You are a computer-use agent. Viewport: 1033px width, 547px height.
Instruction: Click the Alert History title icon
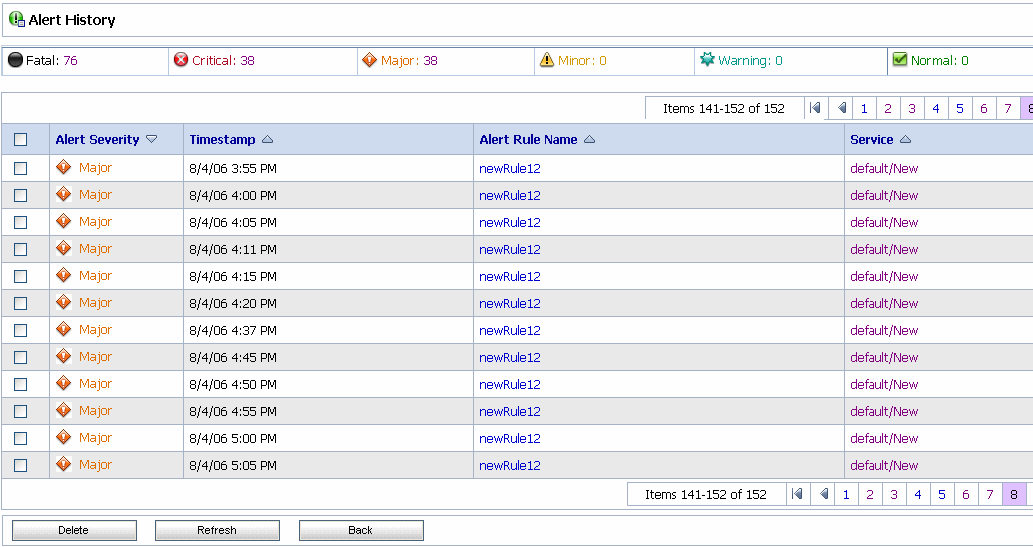[x=17, y=19]
